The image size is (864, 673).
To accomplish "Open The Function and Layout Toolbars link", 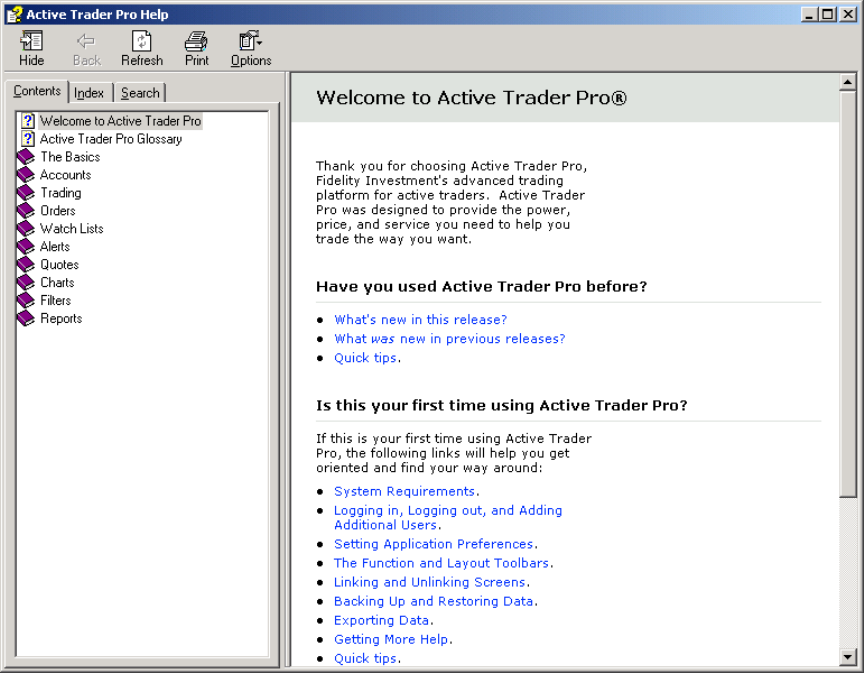I will tap(441, 563).
